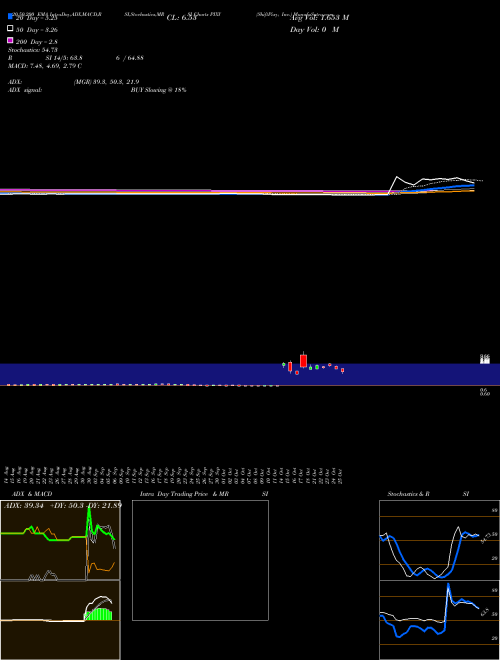Select the '20 Day' moving average label

pos(36,18)
